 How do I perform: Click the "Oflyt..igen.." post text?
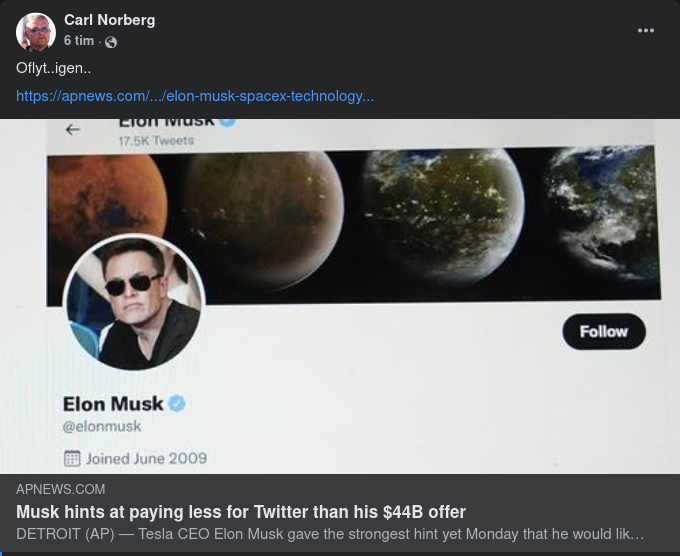[x=54, y=68]
